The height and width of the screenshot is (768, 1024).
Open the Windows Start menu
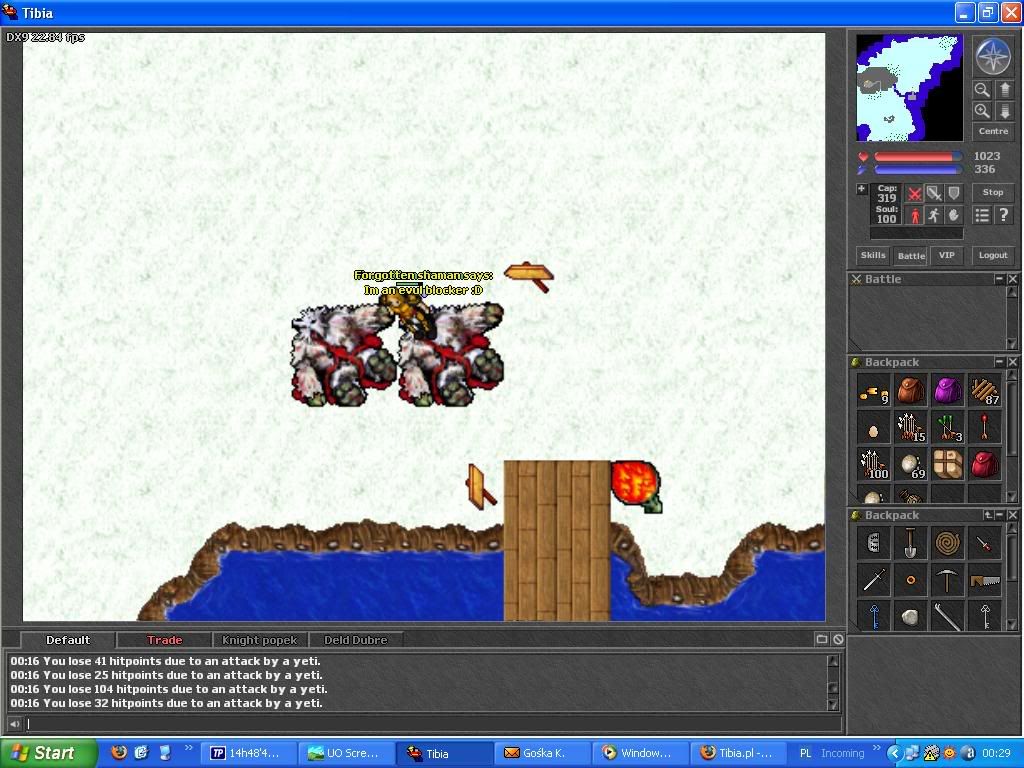(x=49, y=753)
